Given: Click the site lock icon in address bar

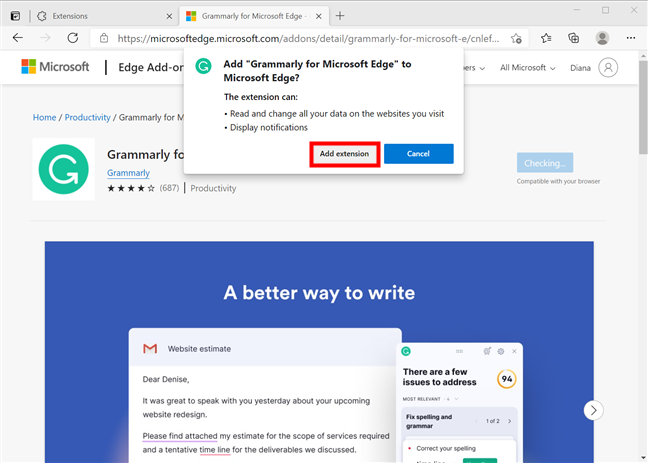Looking at the screenshot, I should [104, 38].
